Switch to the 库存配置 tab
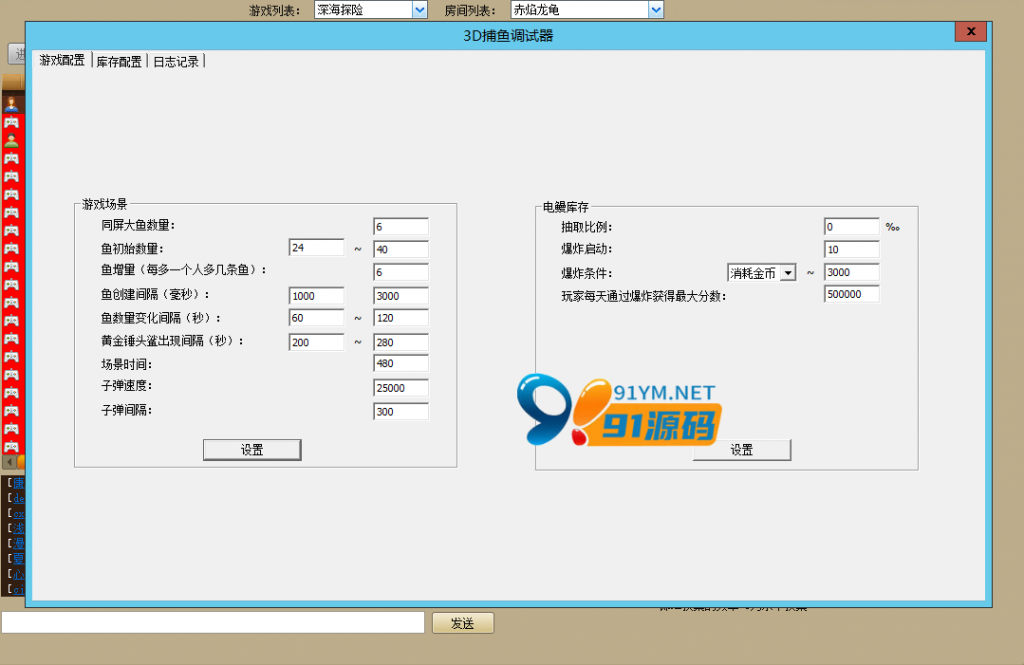The image size is (1024, 665). pos(119,61)
